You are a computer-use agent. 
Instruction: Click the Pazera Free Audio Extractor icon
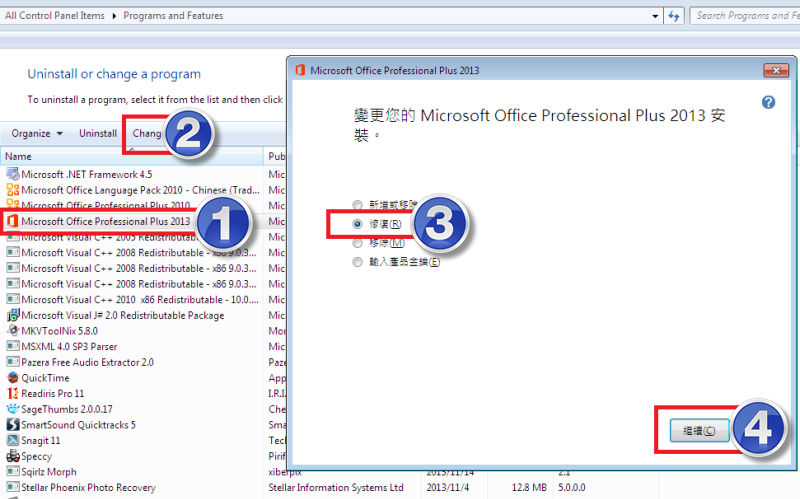coord(13,362)
